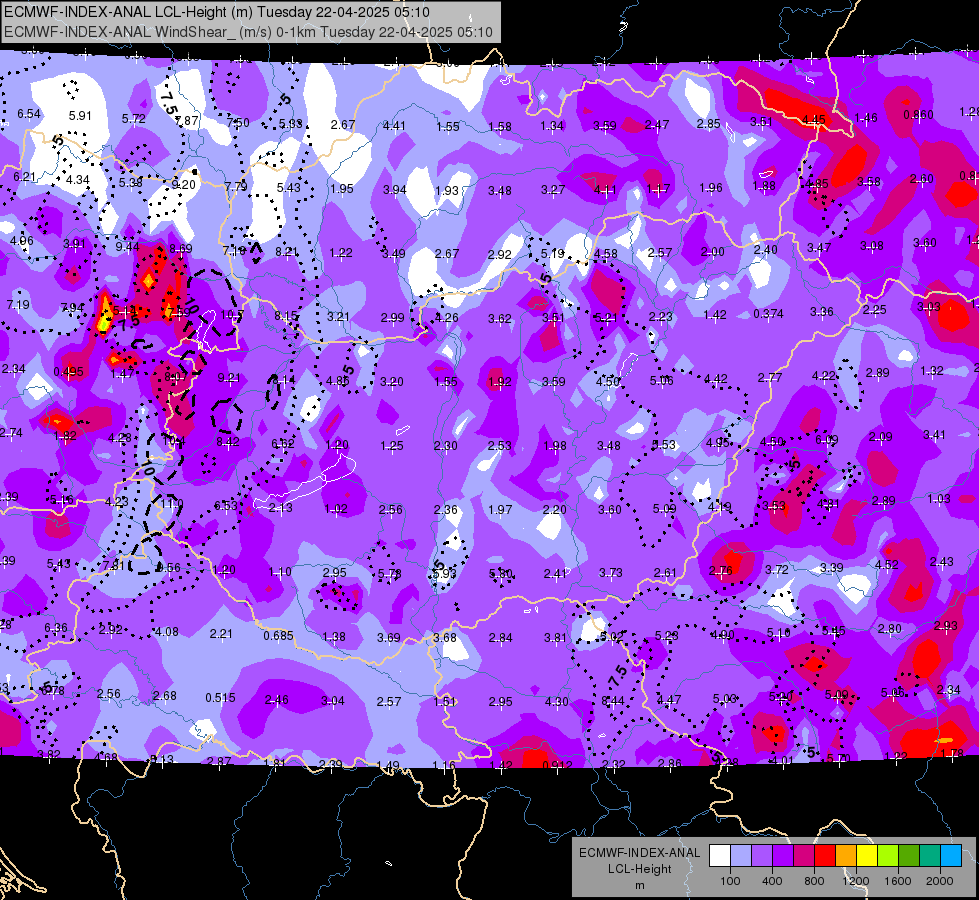This screenshot has height=900, width=979.
Task: Click the wind shear value '3.04'
Action: pyautogui.click(x=333, y=701)
